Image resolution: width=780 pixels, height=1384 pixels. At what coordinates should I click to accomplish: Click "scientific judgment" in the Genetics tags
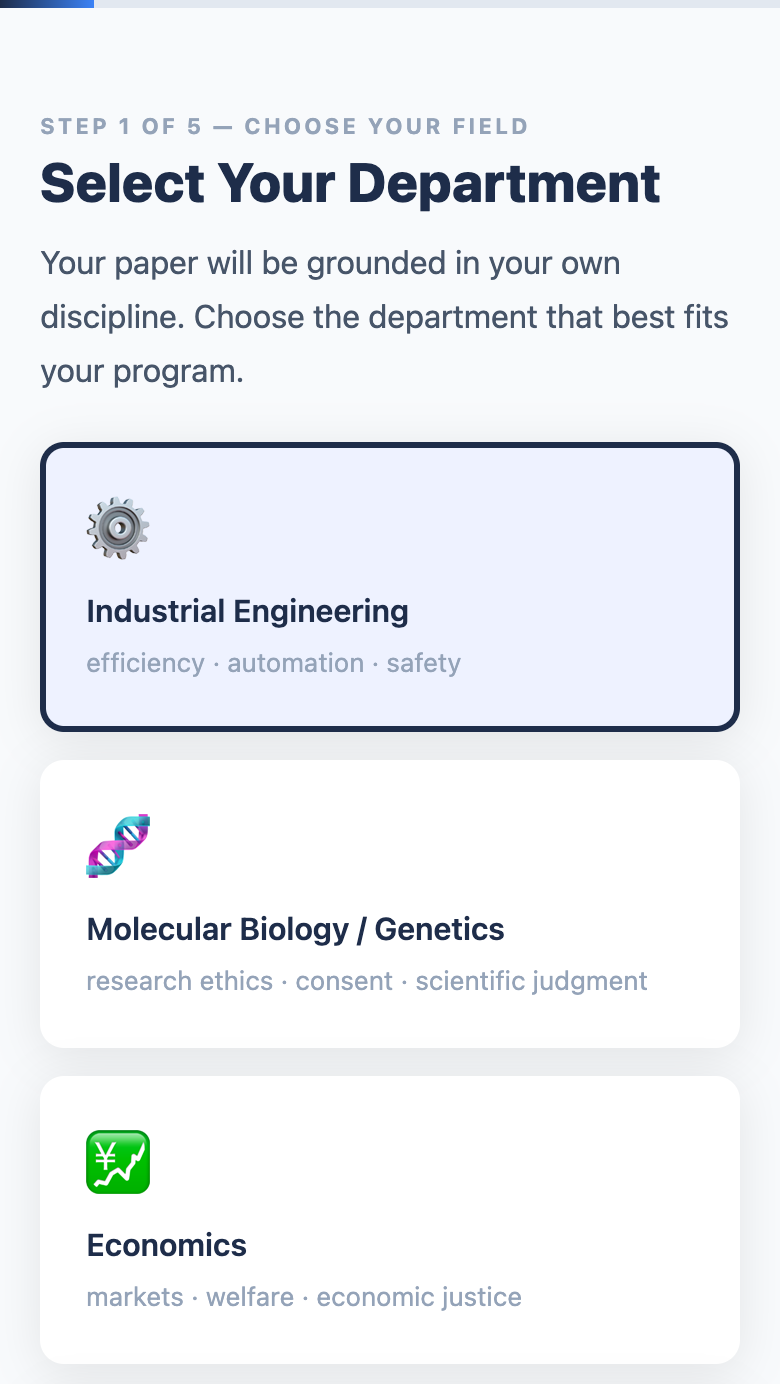[531, 981]
